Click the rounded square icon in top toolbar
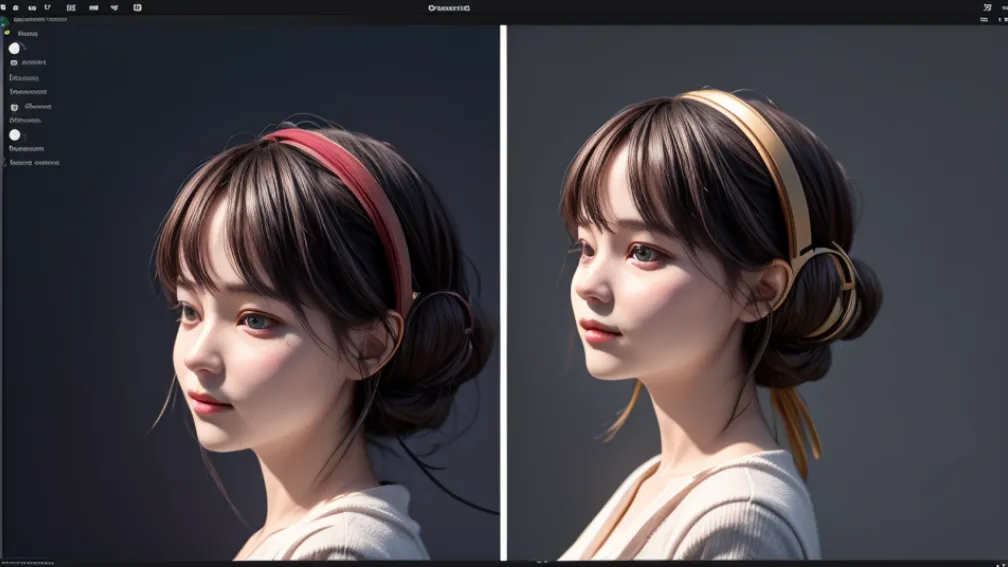The image size is (1008, 567). pos(137,8)
